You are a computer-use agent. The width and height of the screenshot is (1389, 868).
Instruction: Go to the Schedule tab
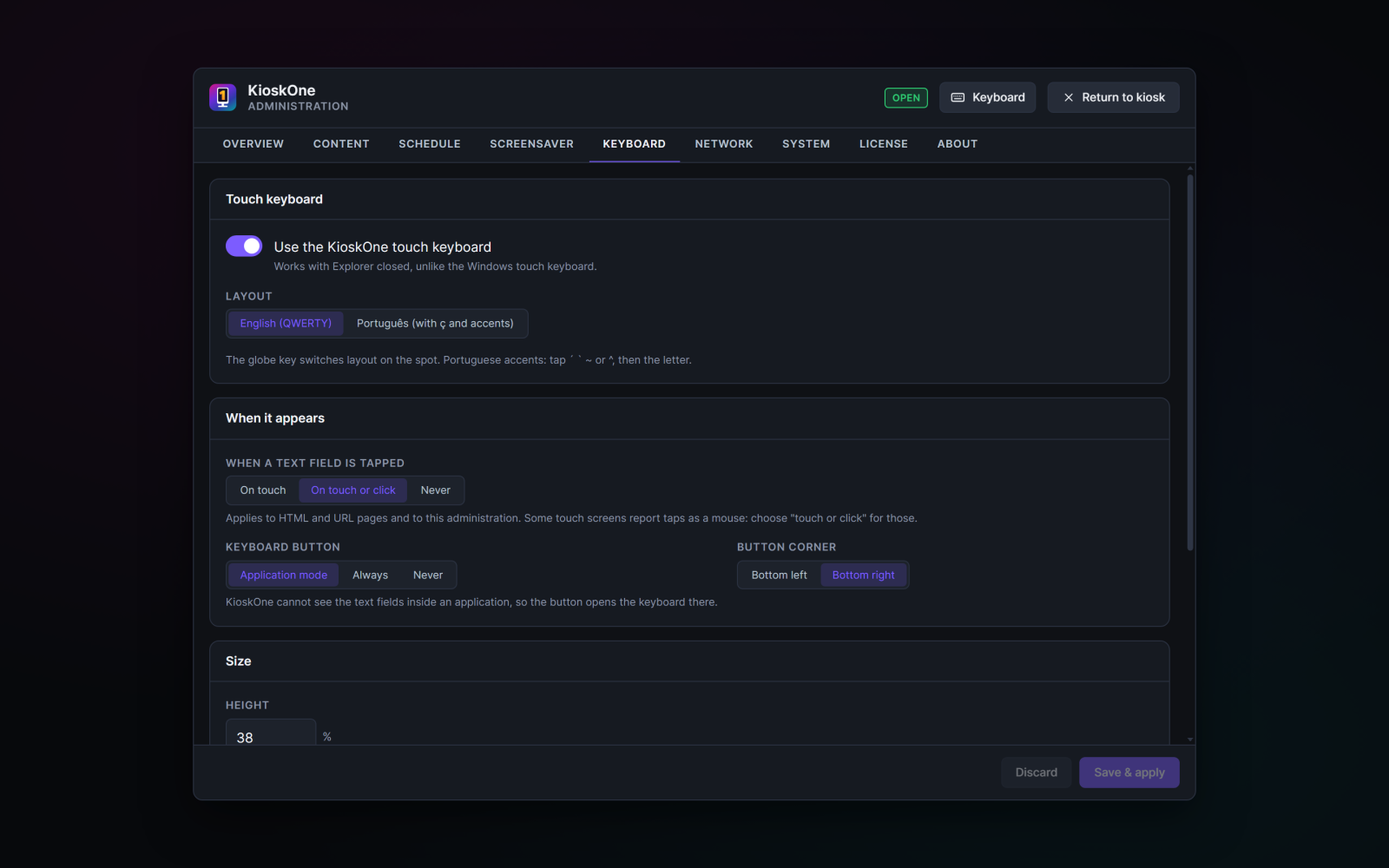pyautogui.click(x=430, y=144)
